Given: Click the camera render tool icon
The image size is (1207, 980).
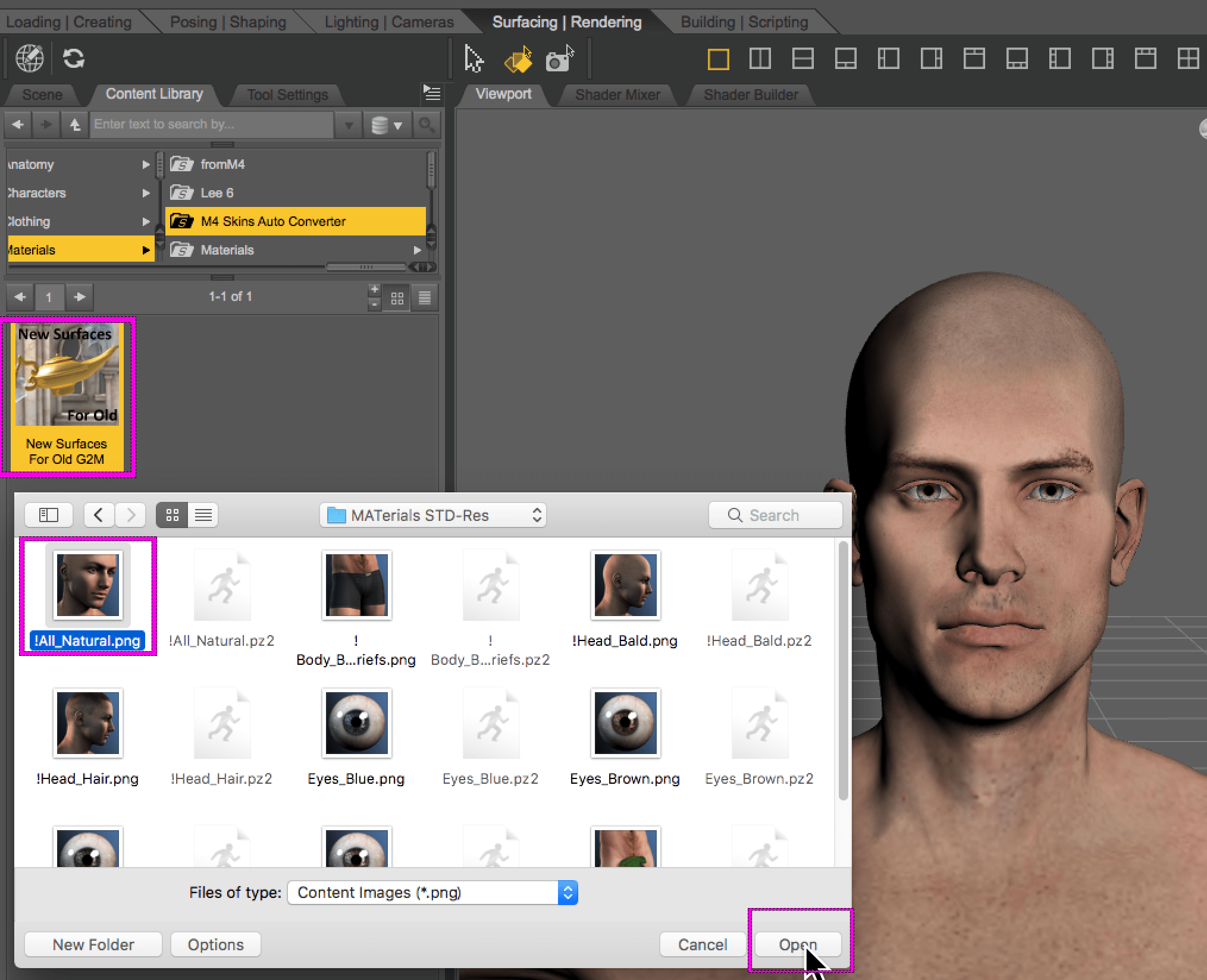Looking at the screenshot, I should click(x=560, y=59).
